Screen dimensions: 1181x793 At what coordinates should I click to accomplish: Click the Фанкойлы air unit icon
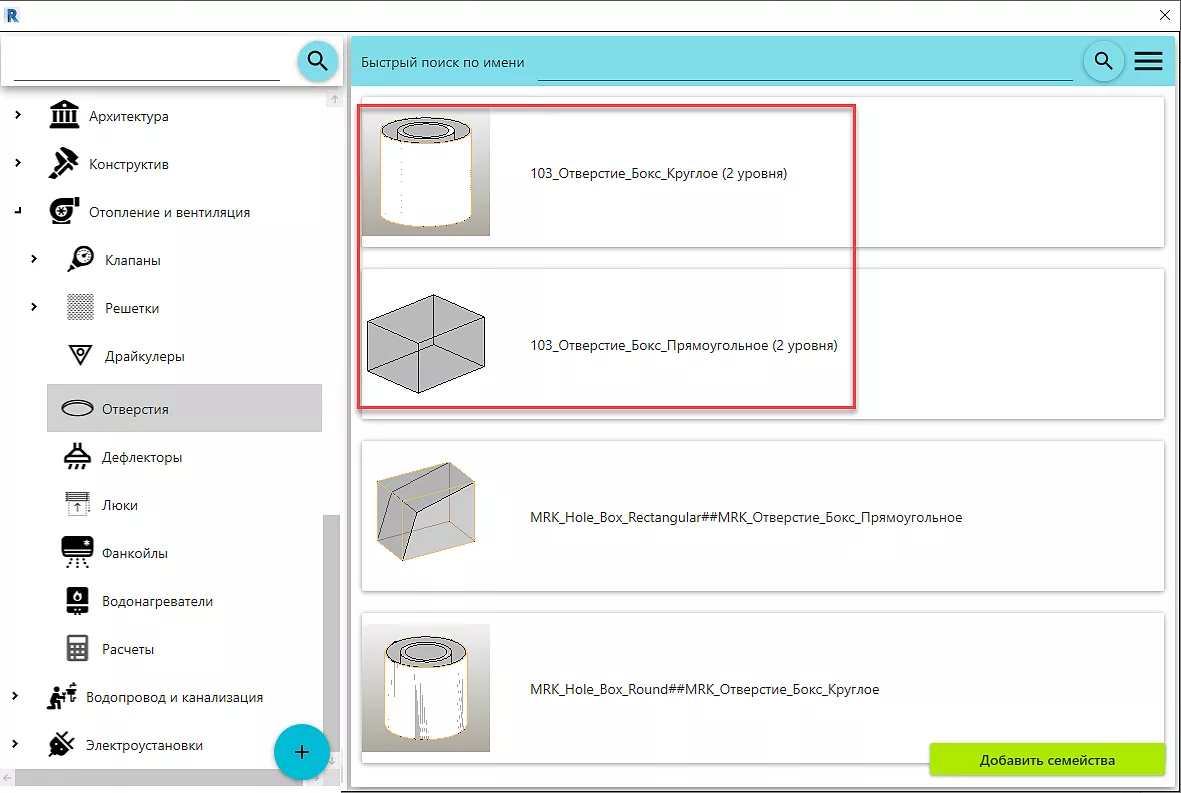click(x=78, y=553)
